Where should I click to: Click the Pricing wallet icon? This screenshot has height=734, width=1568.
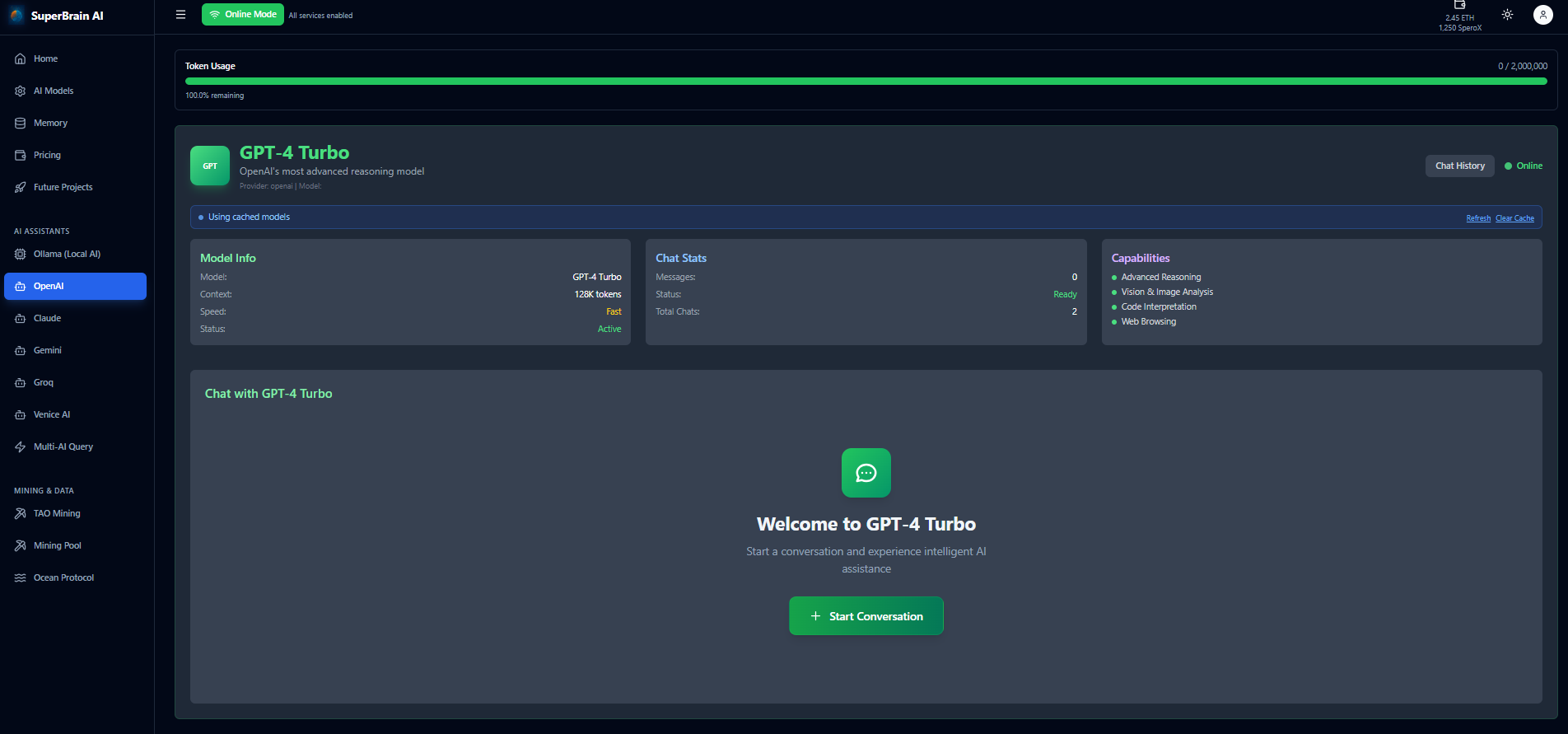click(21, 156)
